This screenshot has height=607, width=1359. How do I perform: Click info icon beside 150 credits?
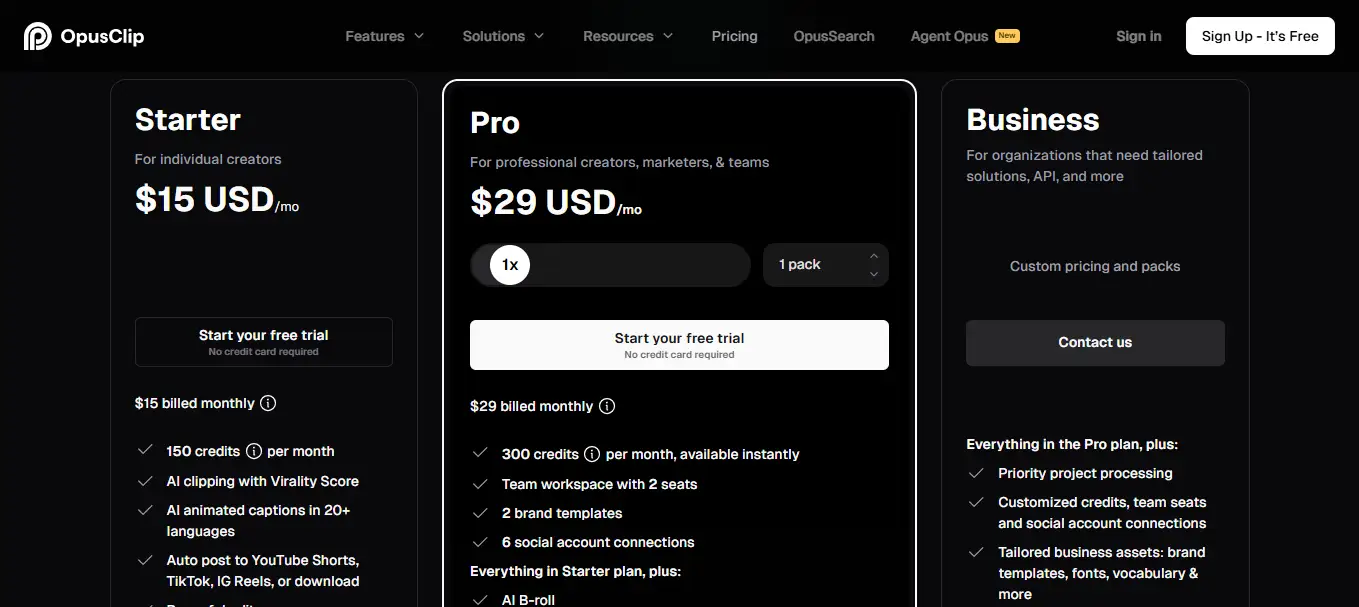click(x=254, y=451)
